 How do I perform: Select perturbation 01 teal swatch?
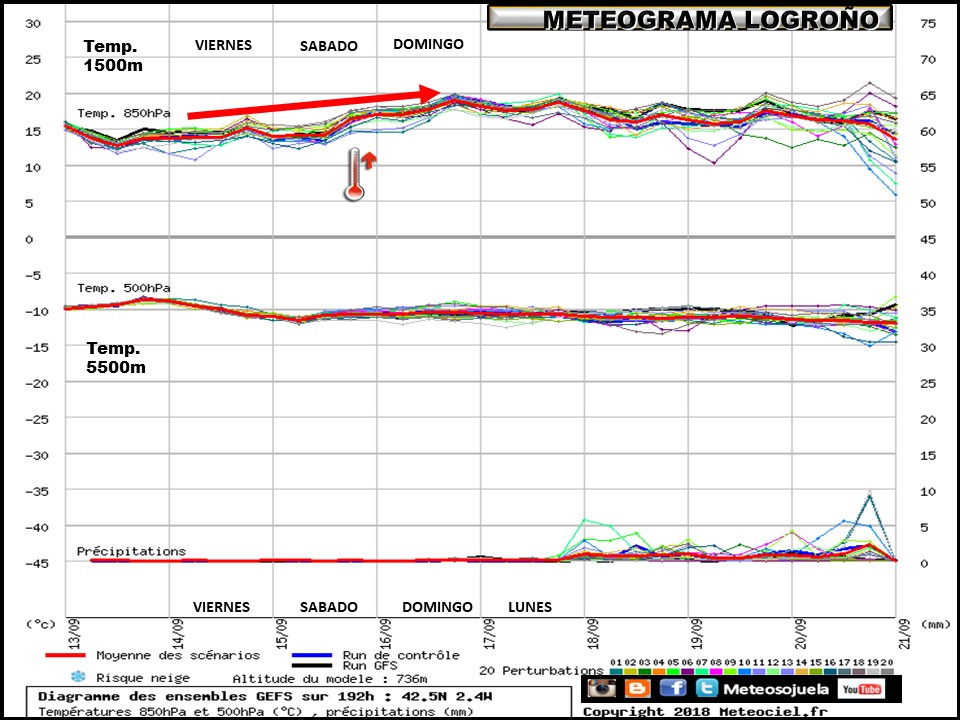point(617,672)
